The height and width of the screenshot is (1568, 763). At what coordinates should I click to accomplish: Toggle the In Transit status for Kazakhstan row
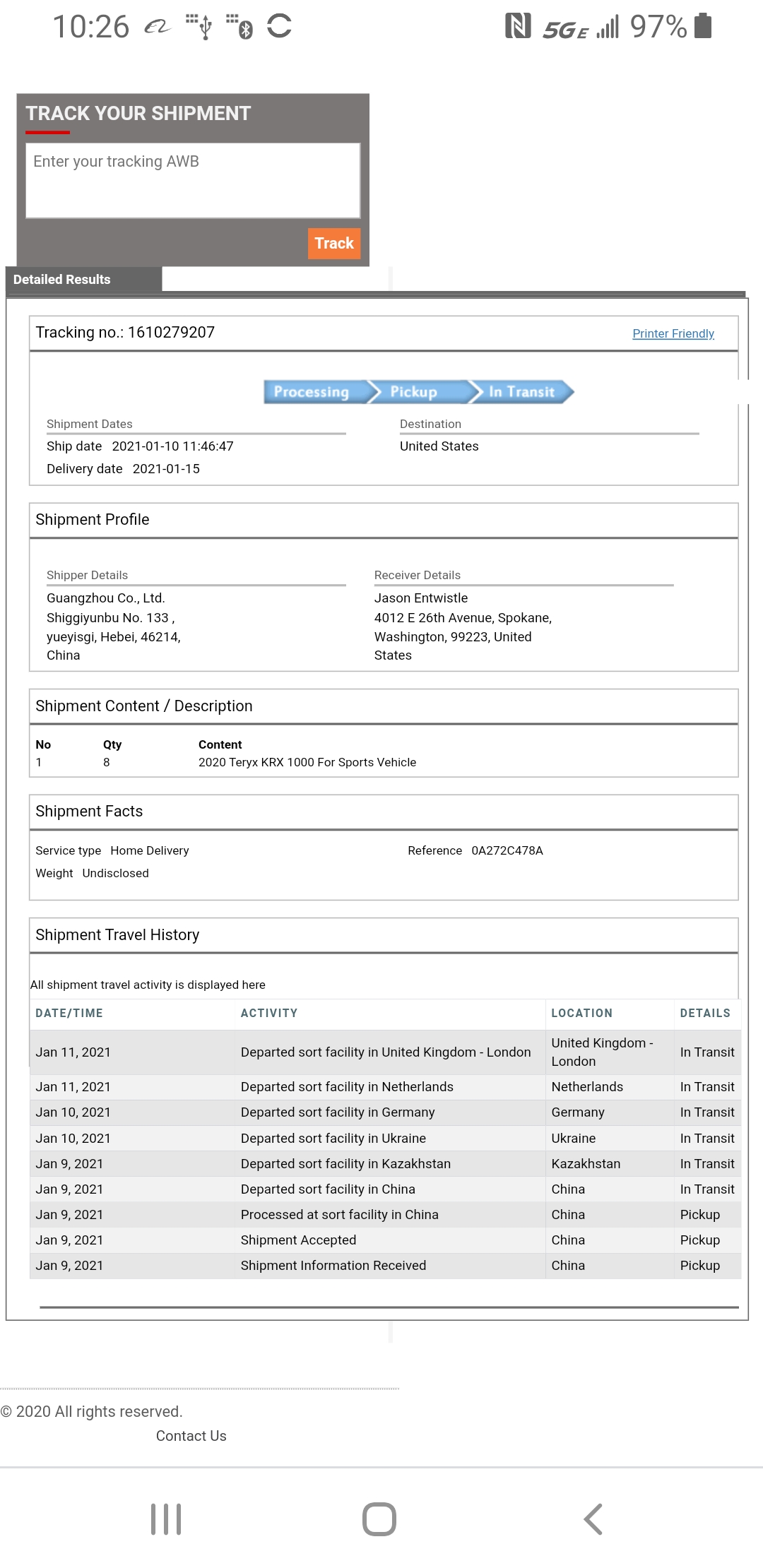pos(707,1163)
